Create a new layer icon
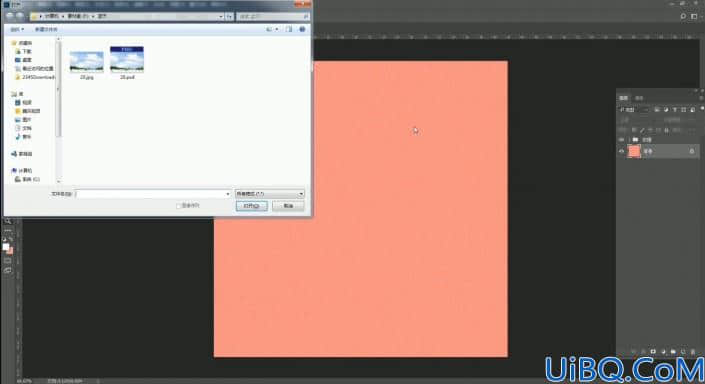This screenshot has width=705, height=384. tap(683, 352)
